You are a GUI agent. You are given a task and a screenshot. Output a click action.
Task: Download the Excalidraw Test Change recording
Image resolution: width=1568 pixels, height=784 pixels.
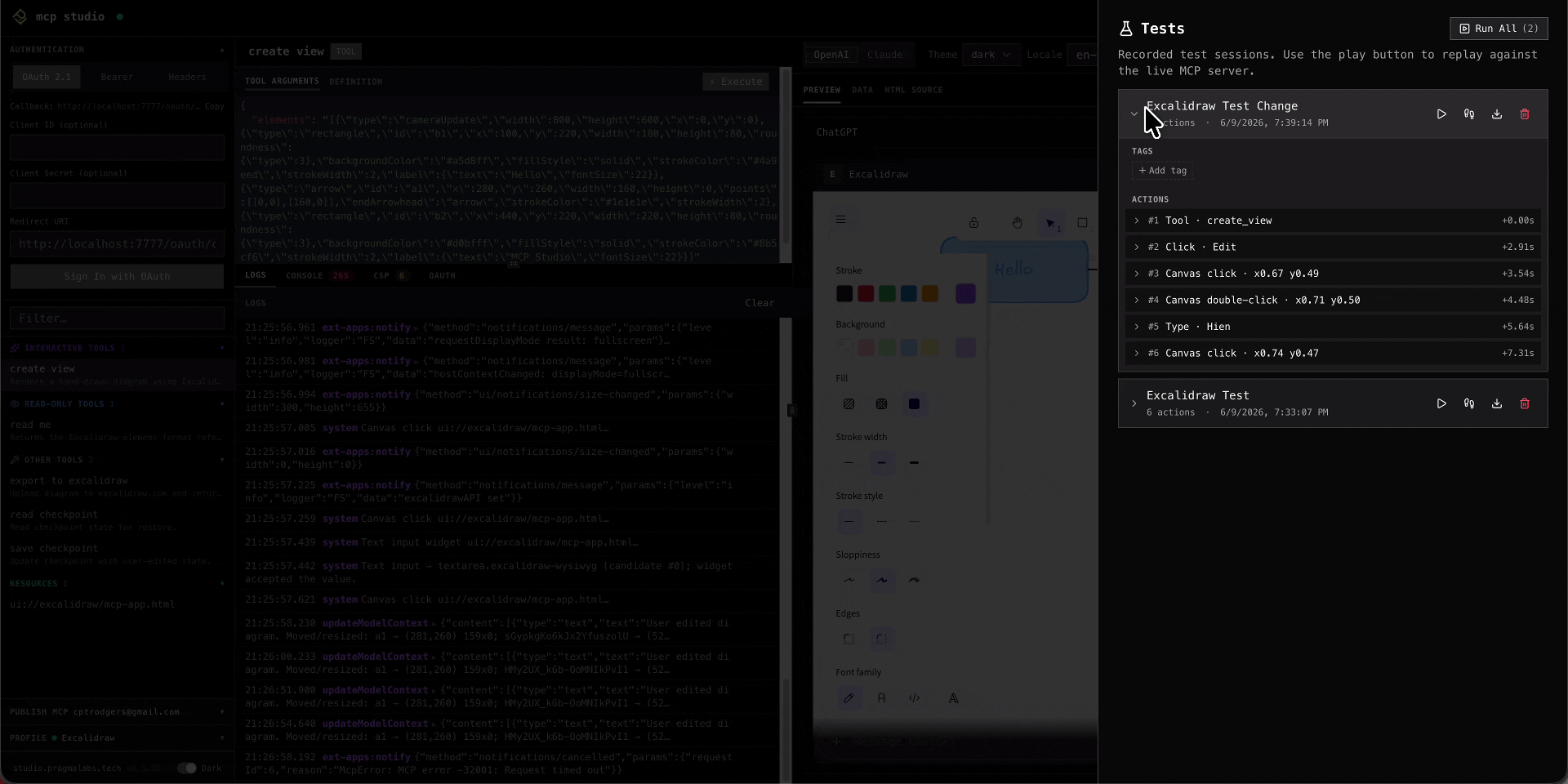pyautogui.click(x=1497, y=114)
